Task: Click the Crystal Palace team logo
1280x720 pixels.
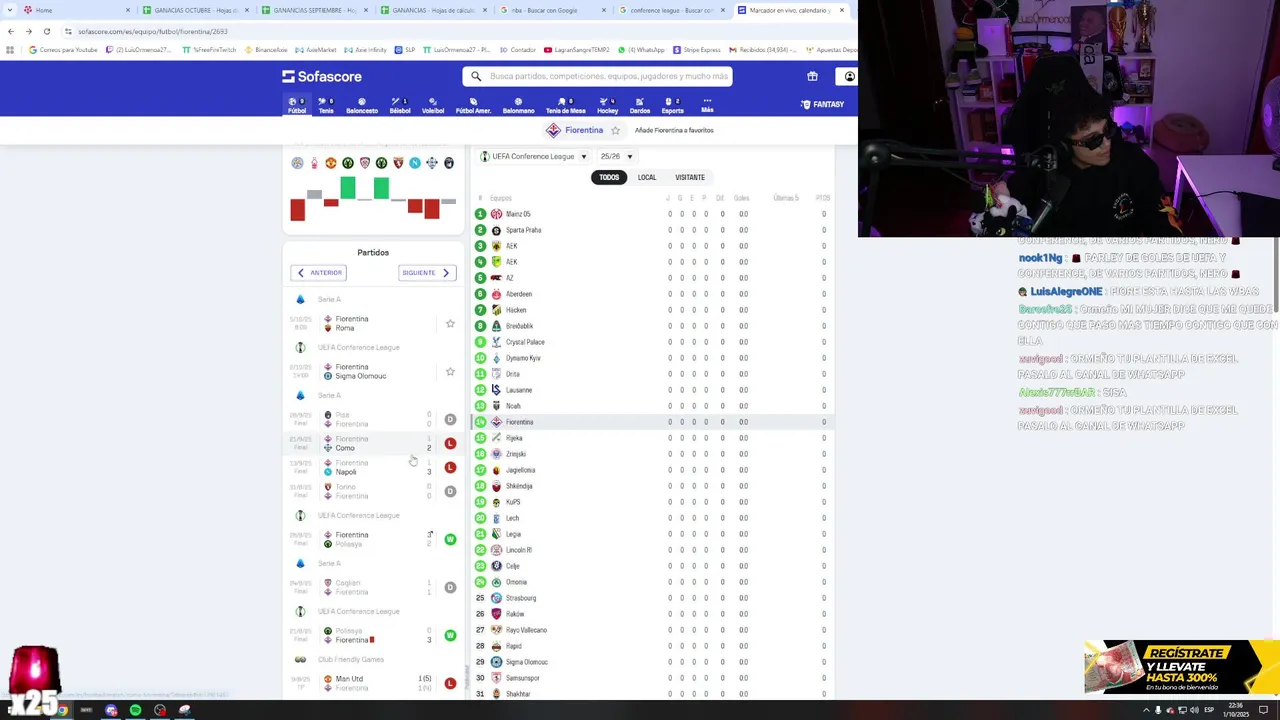Action: (x=496, y=342)
